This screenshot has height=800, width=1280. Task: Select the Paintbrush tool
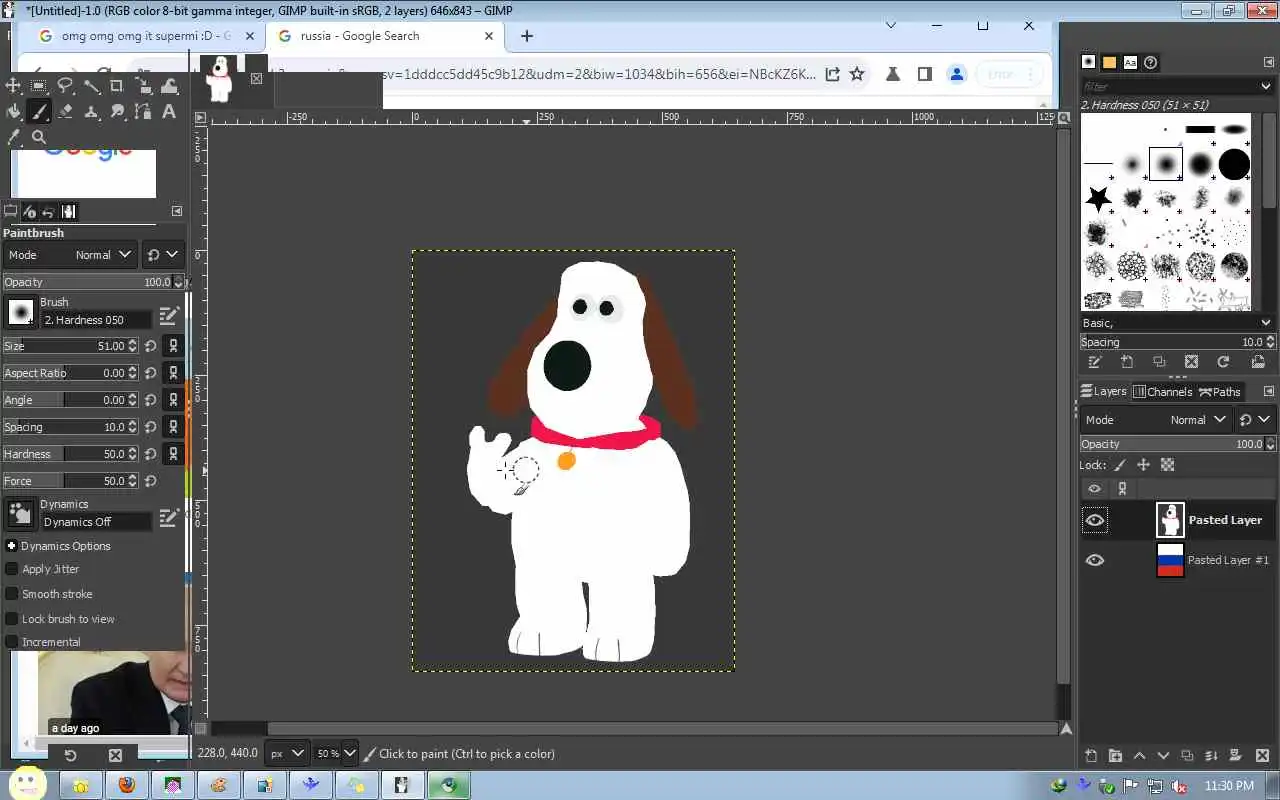pyautogui.click(x=39, y=112)
